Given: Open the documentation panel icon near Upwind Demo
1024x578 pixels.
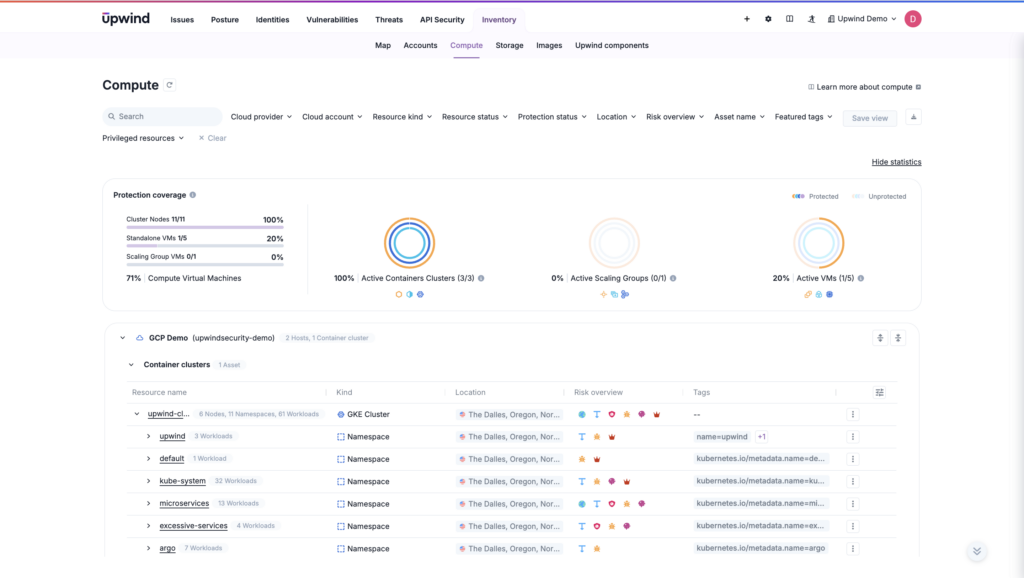Looking at the screenshot, I should pyautogui.click(x=790, y=18).
